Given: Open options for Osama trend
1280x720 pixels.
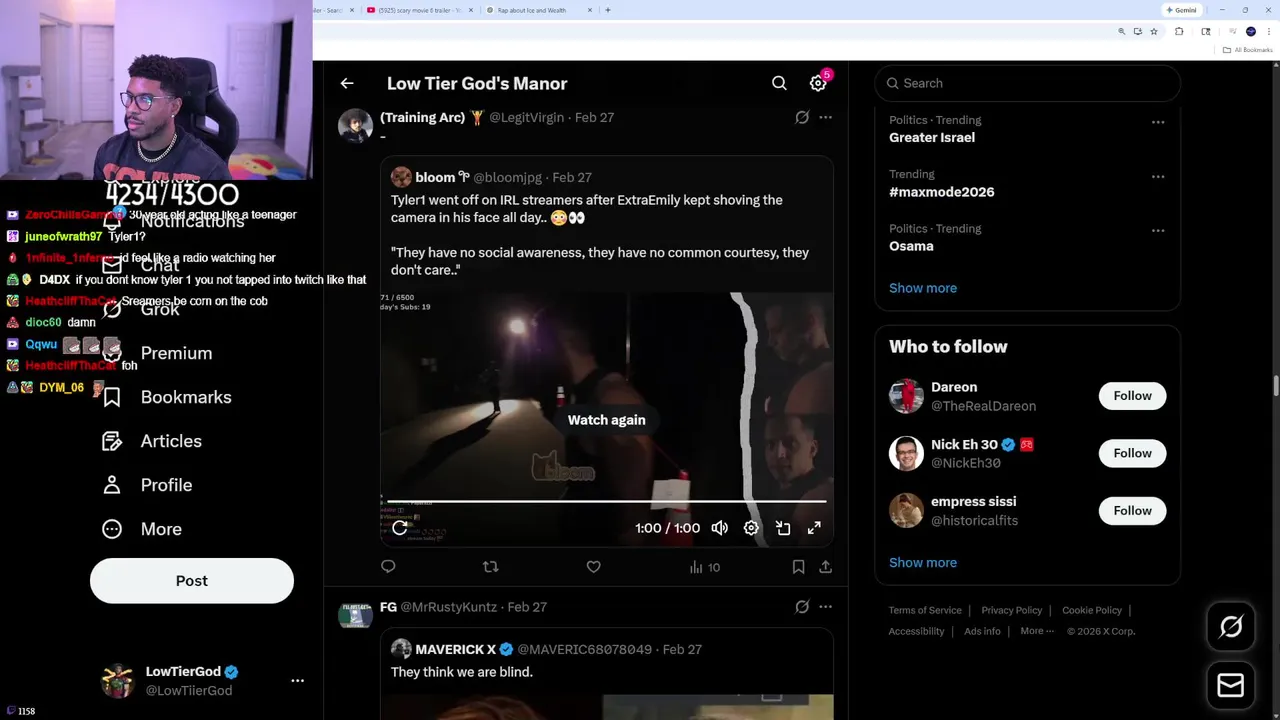Looking at the screenshot, I should 1158,230.
